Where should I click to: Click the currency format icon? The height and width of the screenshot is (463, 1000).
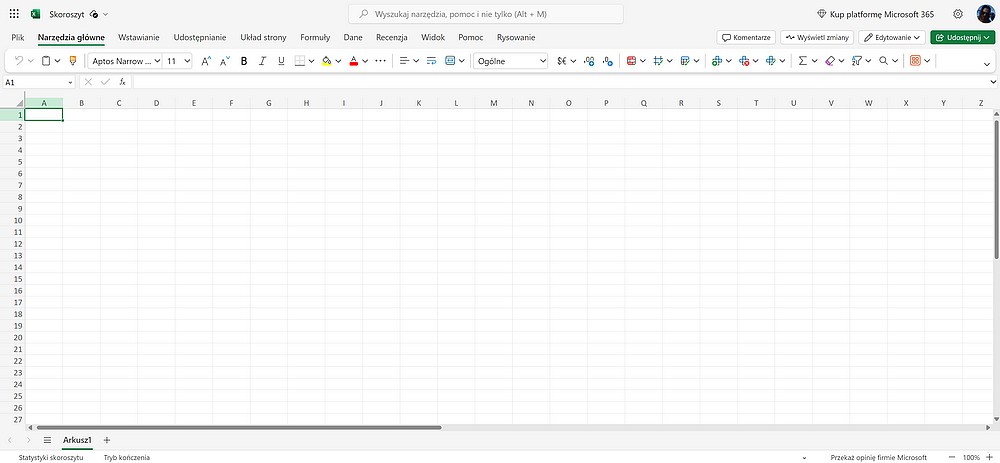coord(562,61)
